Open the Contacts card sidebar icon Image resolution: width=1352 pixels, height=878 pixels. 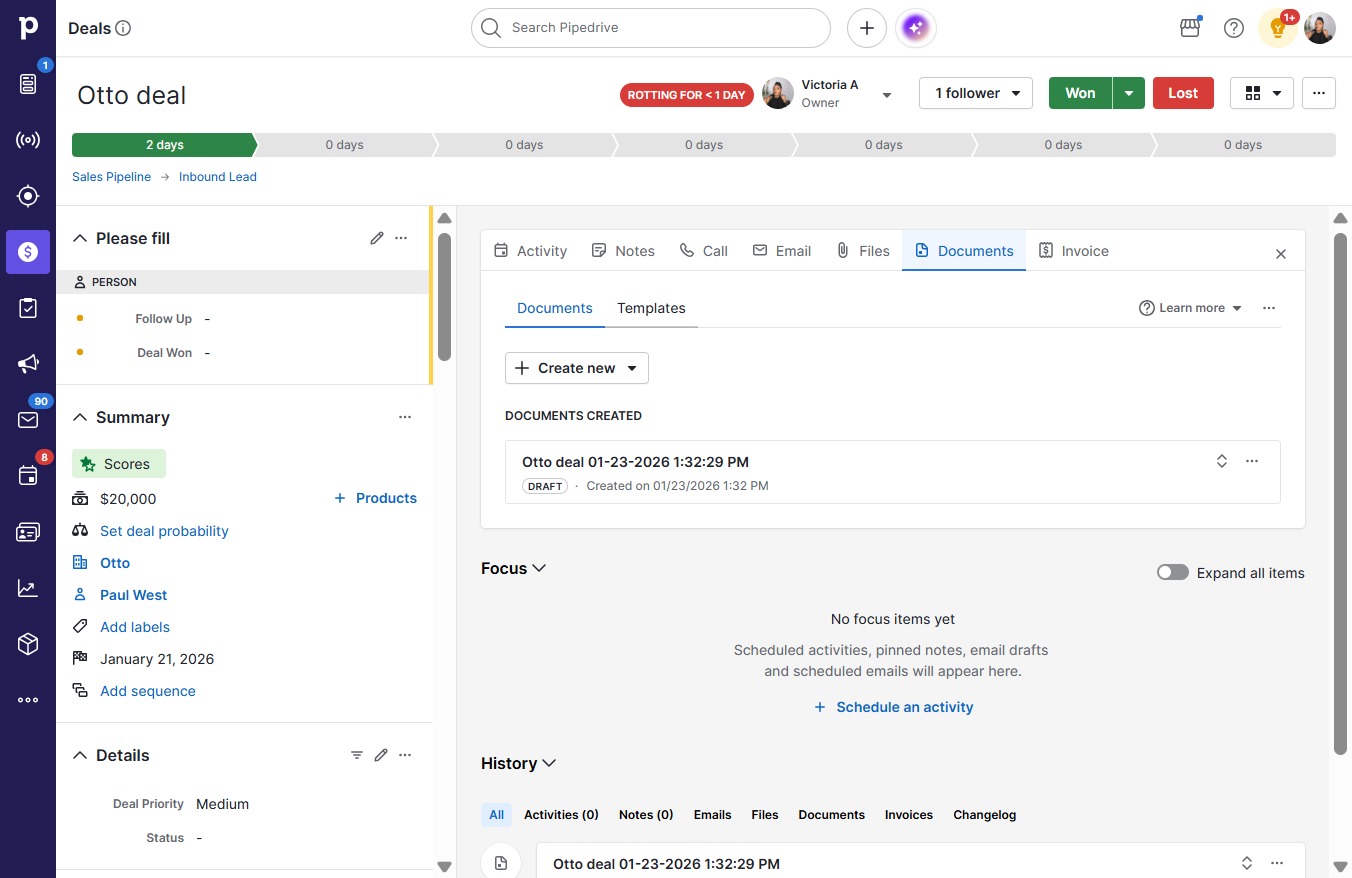(28, 532)
